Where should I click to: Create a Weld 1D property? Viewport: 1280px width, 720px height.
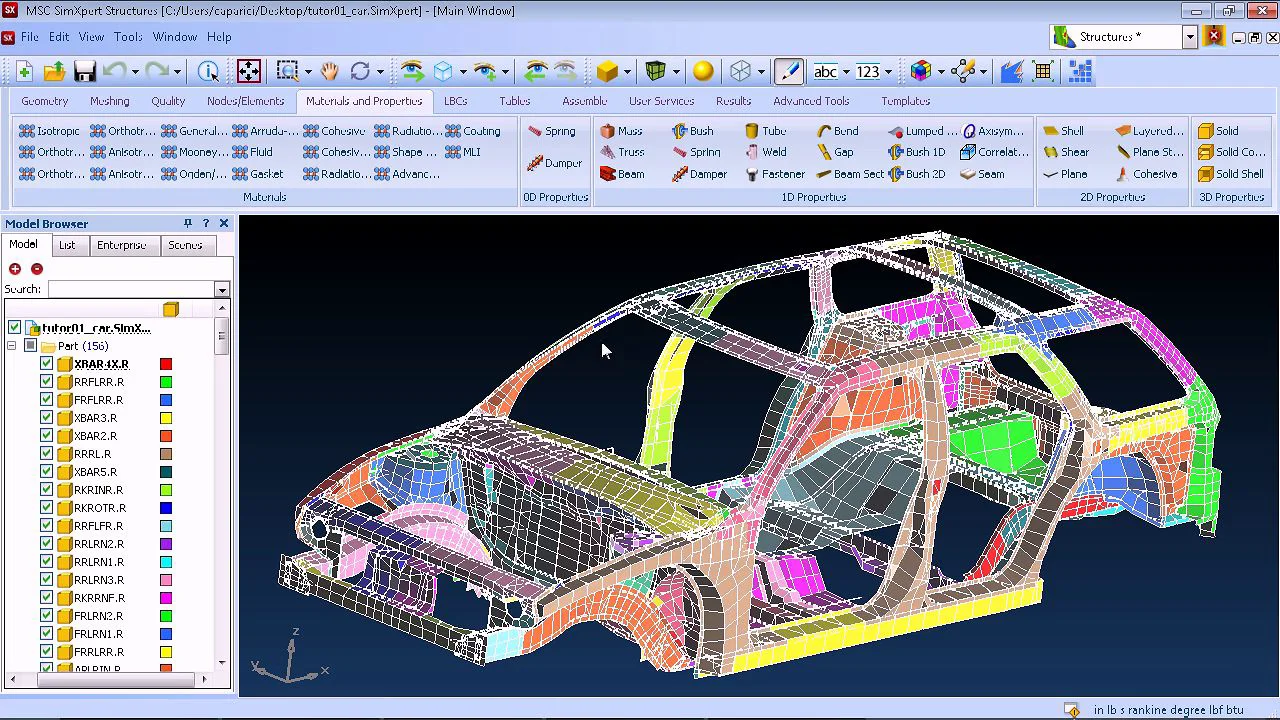pos(766,152)
